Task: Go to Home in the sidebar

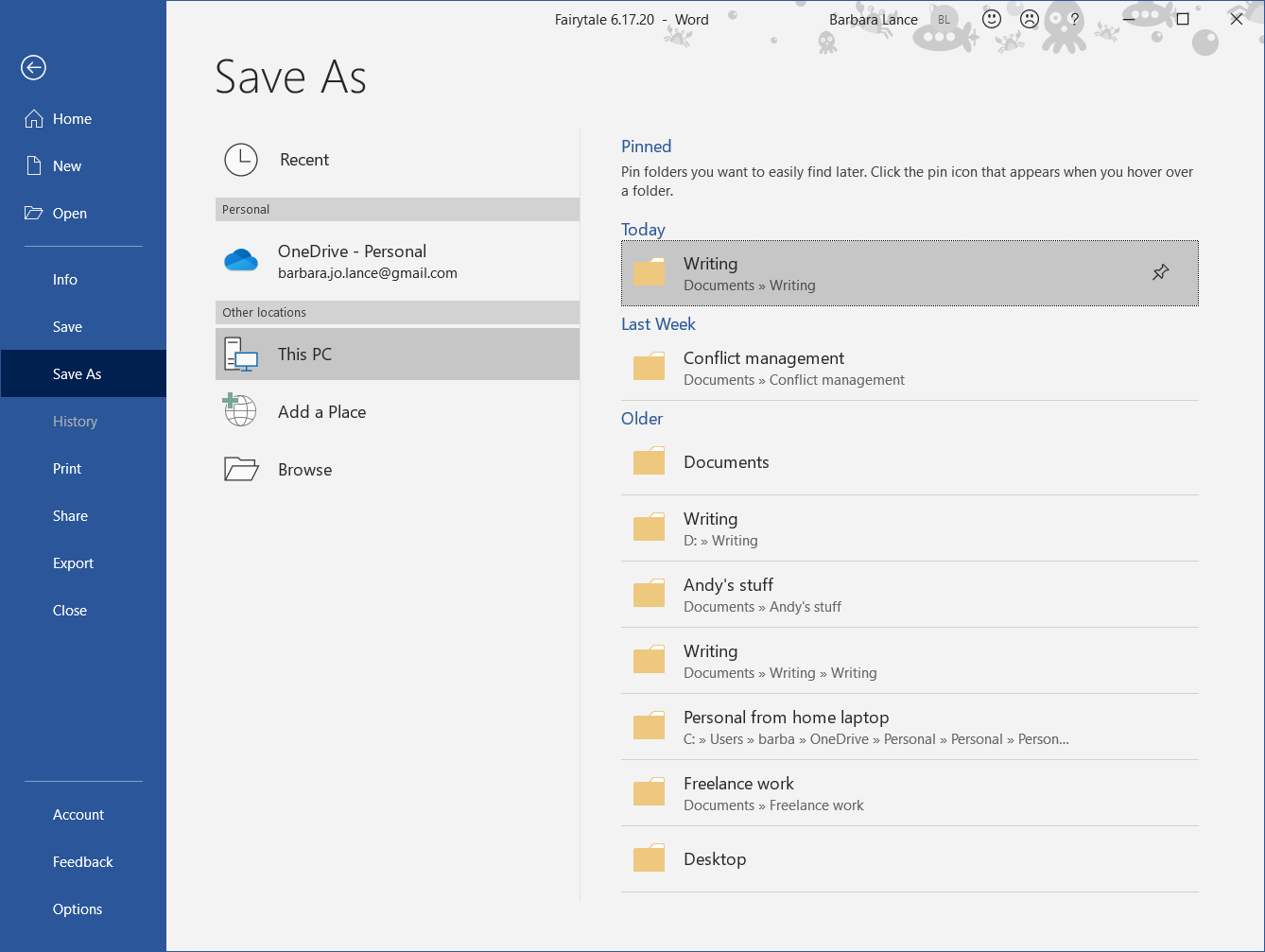Action: [x=83, y=119]
